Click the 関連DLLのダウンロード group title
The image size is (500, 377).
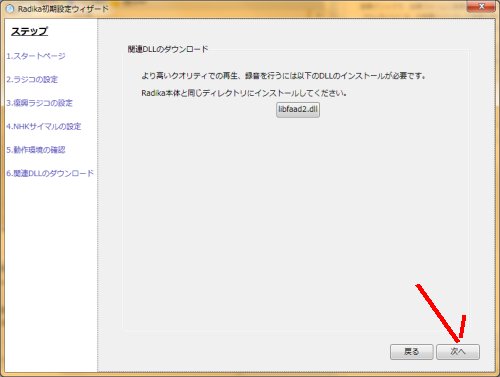168,49
